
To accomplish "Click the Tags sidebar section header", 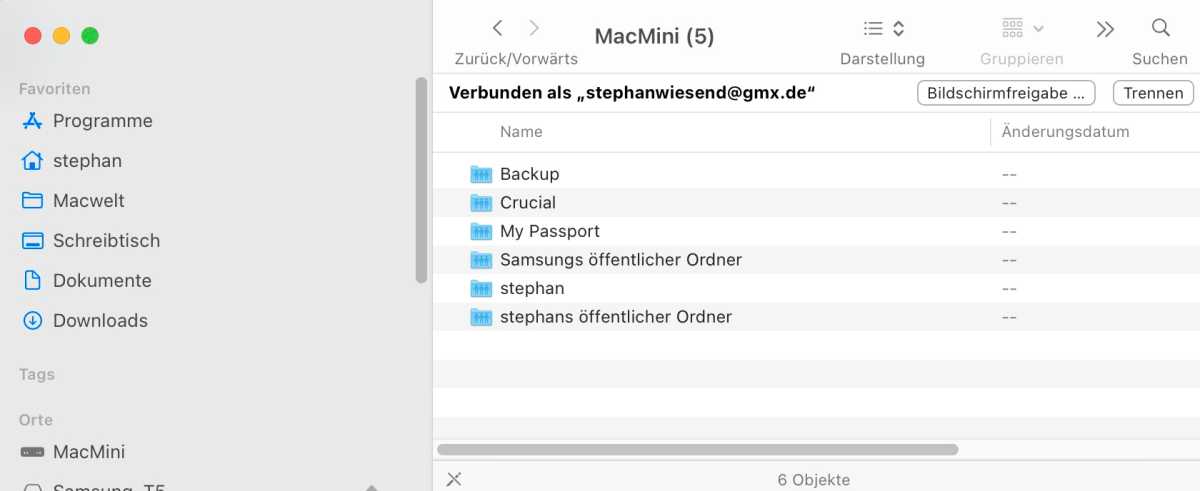I will [x=37, y=375].
